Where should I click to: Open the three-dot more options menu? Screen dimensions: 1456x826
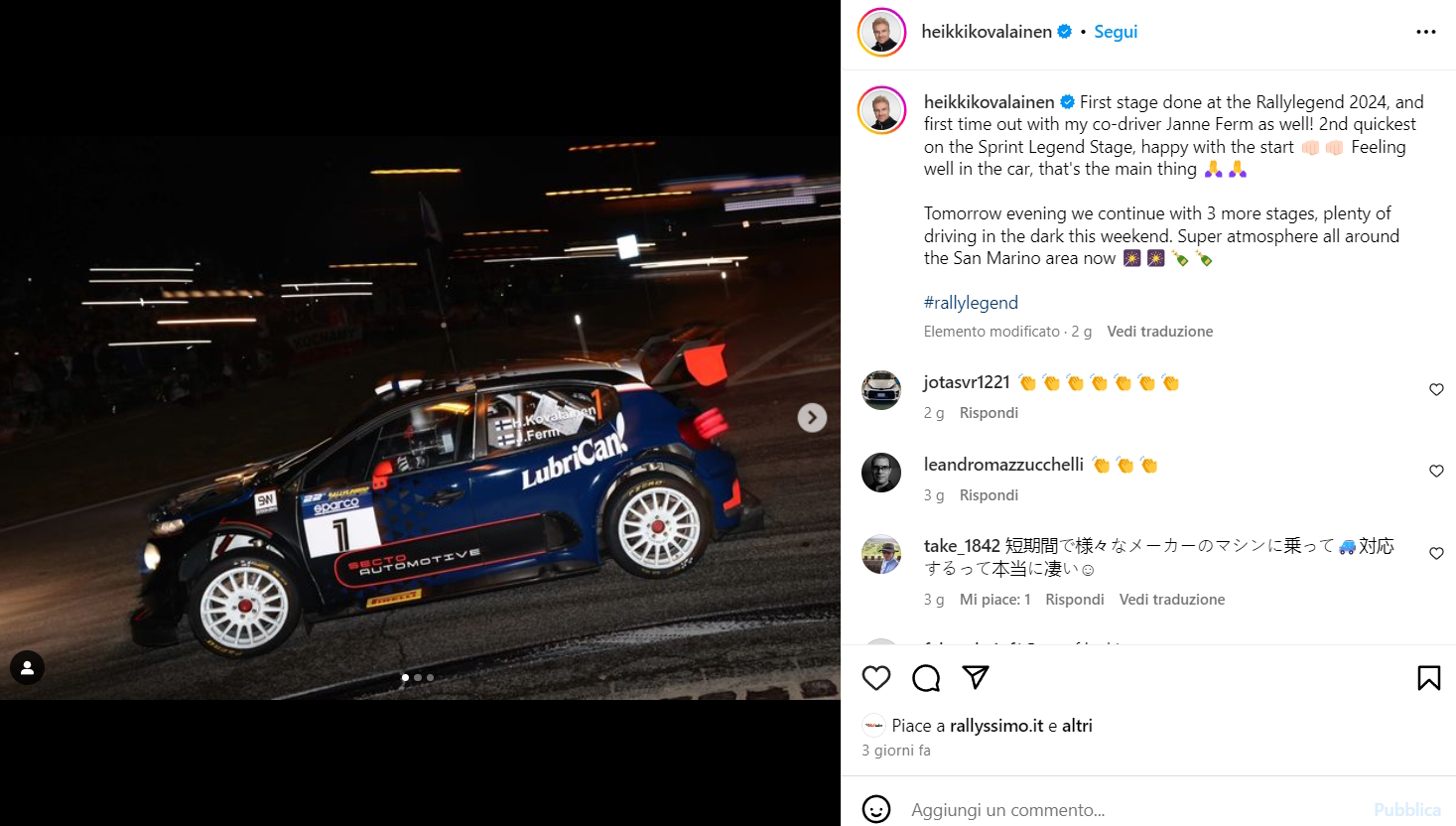pyautogui.click(x=1426, y=32)
